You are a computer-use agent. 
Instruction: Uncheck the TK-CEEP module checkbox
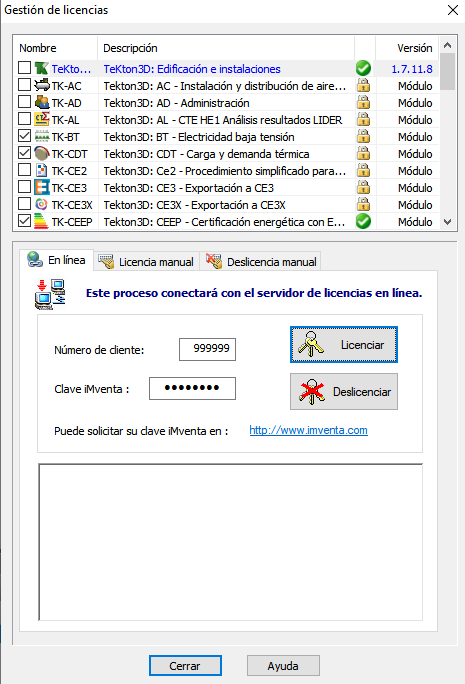click(x=24, y=221)
